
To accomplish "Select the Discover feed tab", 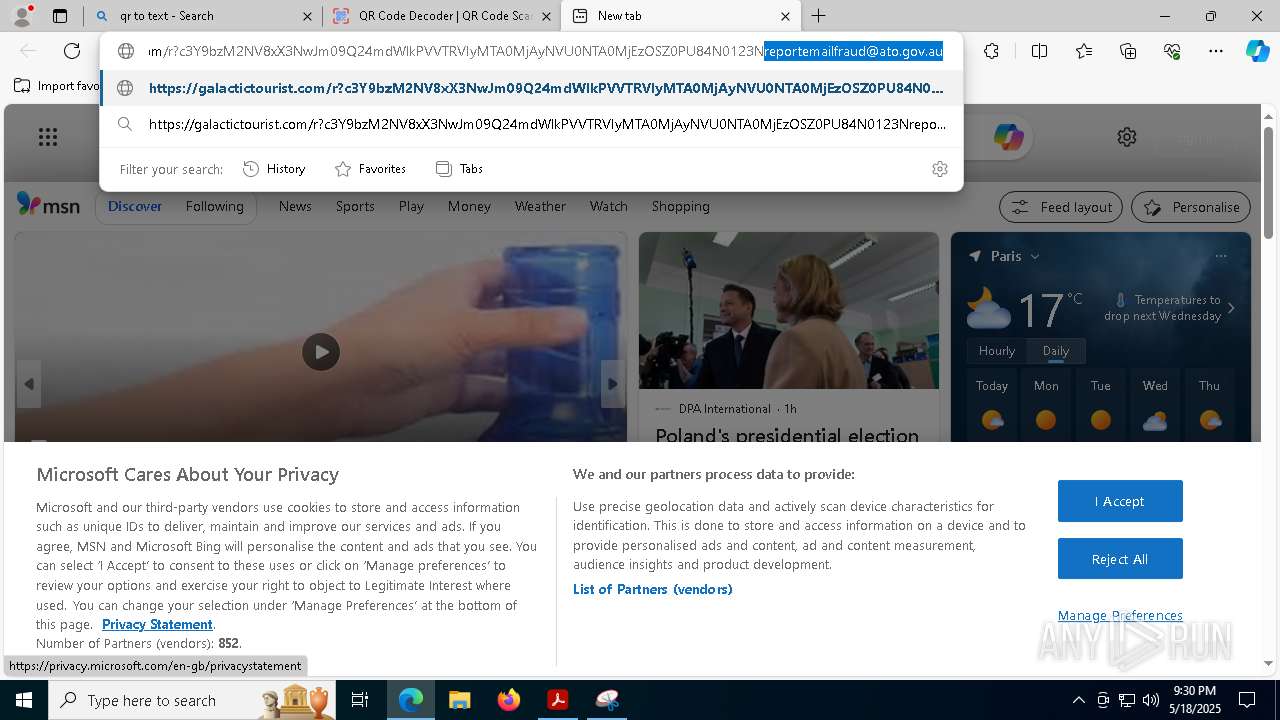I will coord(135,206).
